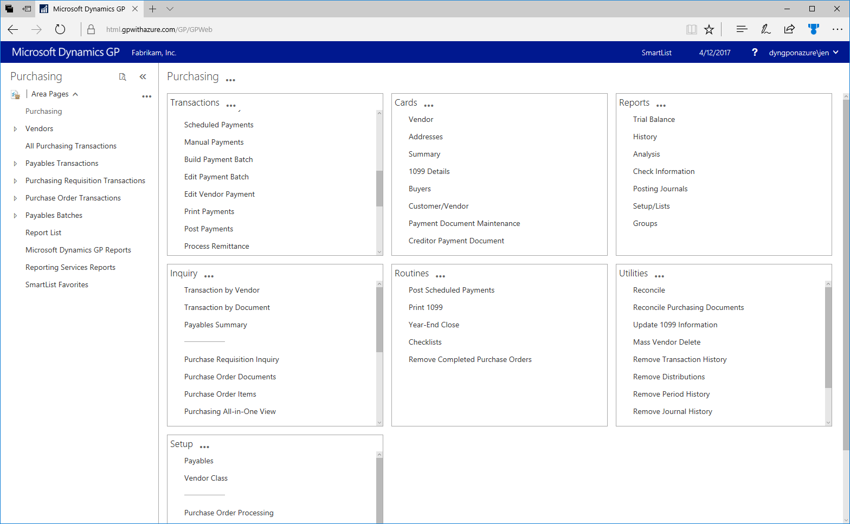Open Inquiry section ellipsis menu
The width and height of the screenshot is (850, 524).
[209, 276]
